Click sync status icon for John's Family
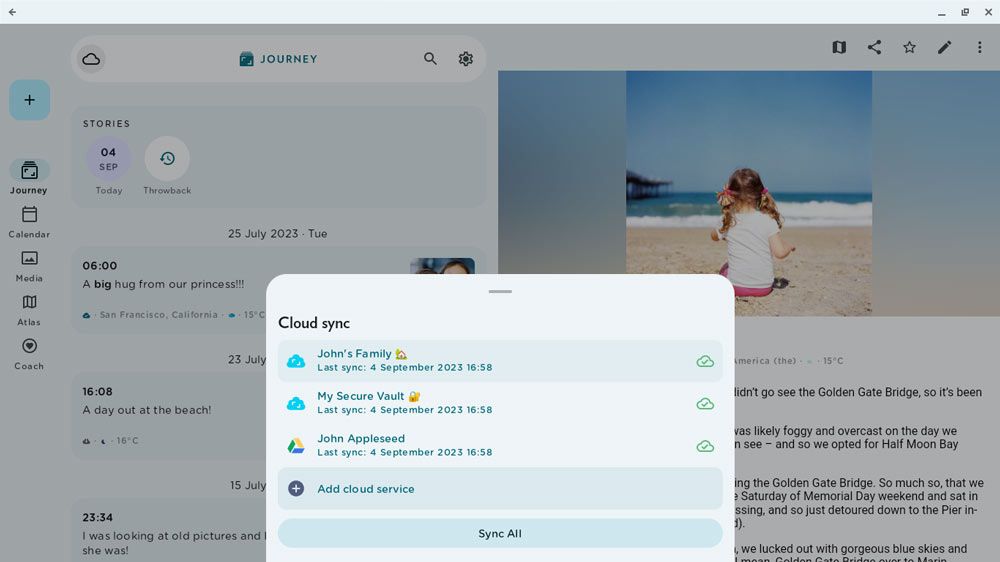 click(705, 362)
